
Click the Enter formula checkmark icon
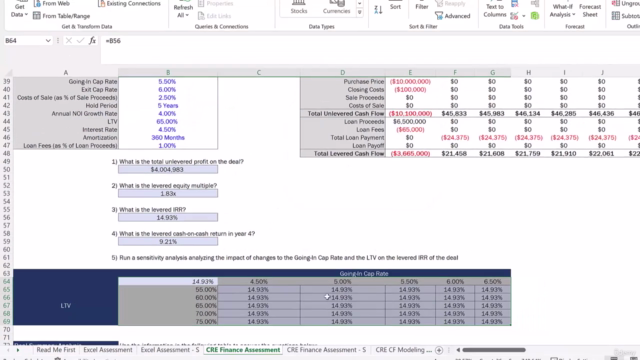tap(80, 40)
